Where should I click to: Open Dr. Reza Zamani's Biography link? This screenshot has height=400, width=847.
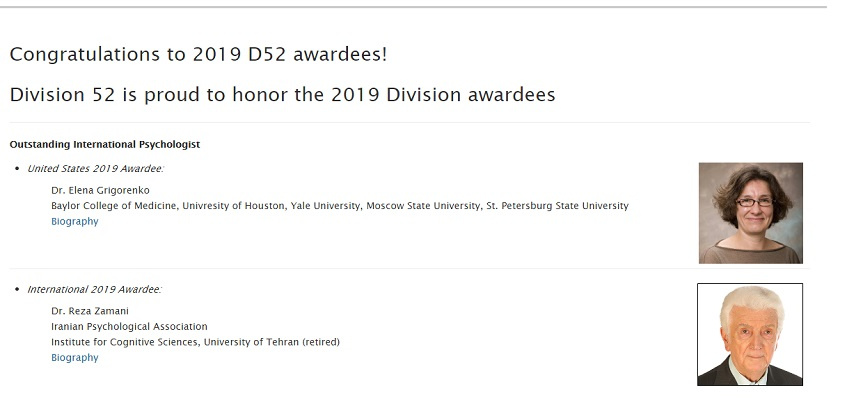(75, 358)
